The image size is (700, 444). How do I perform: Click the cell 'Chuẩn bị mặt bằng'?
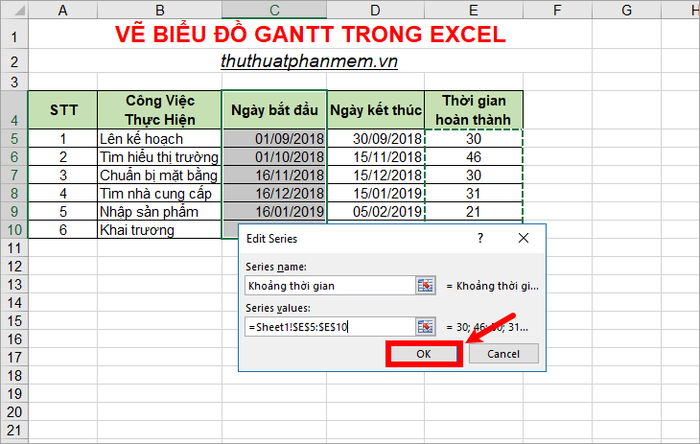click(x=159, y=175)
